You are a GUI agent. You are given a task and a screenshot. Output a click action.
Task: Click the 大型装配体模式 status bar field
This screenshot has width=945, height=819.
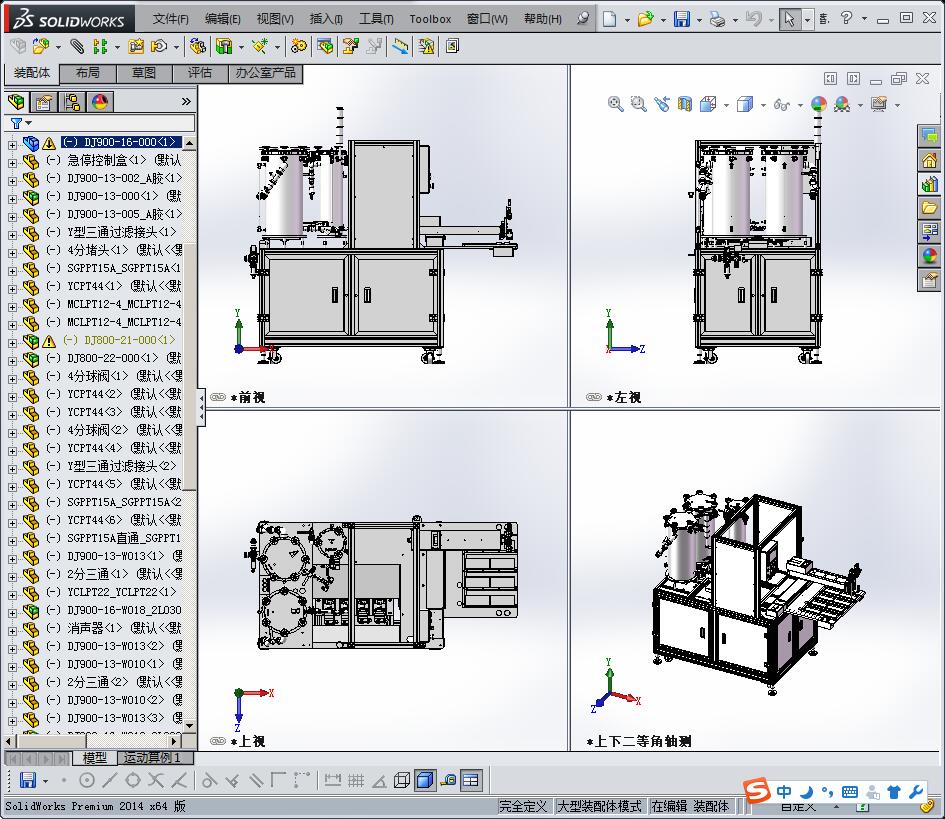pyautogui.click(x=599, y=806)
